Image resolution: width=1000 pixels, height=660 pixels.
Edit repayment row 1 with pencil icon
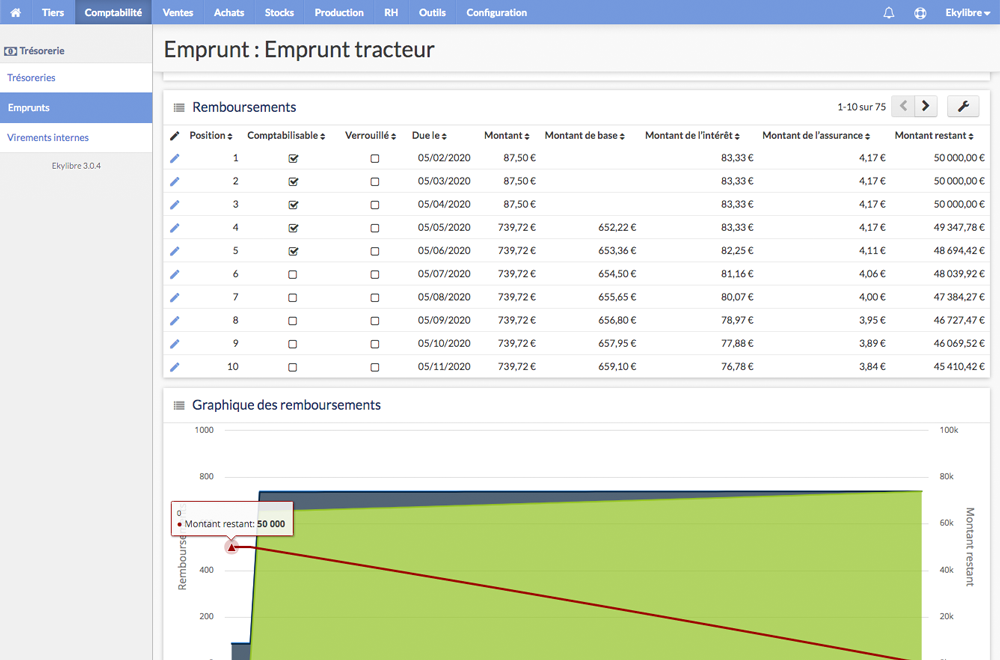(x=175, y=158)
